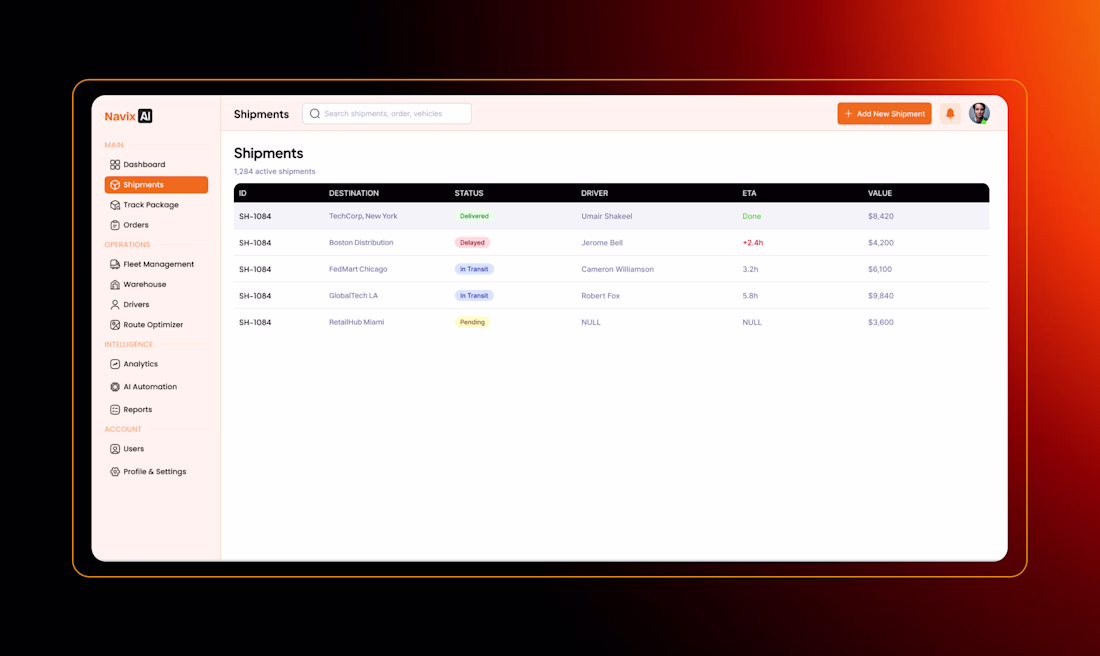The height and width of the screenshot is (656, 1100).
Task: Click the Warehouse building icon
Action: tap(115, 284)
